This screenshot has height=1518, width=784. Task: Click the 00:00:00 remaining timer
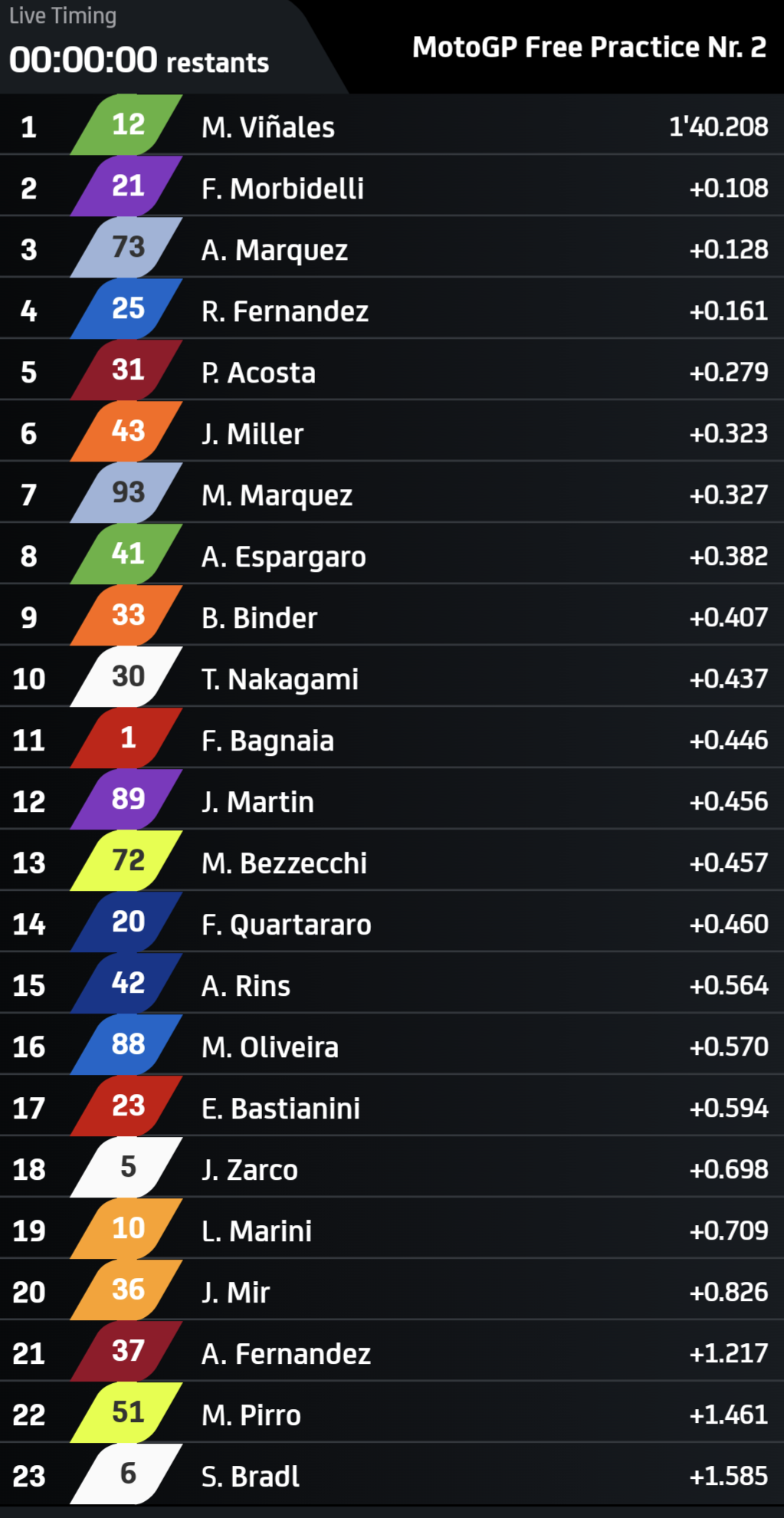84,60
